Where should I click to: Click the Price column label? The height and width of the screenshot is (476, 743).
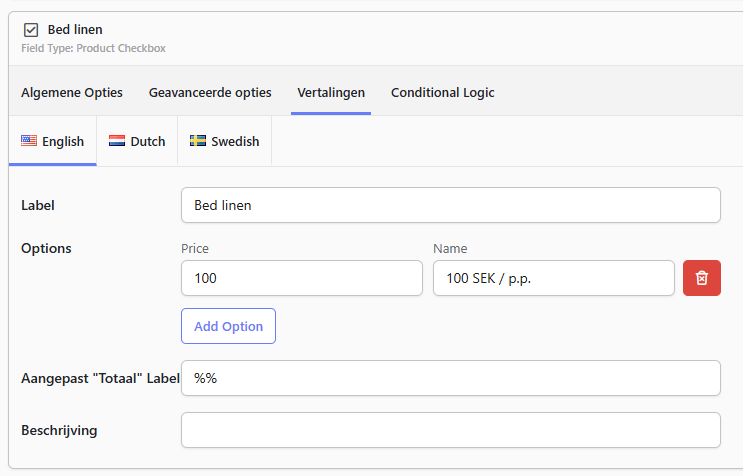point(195,249)
